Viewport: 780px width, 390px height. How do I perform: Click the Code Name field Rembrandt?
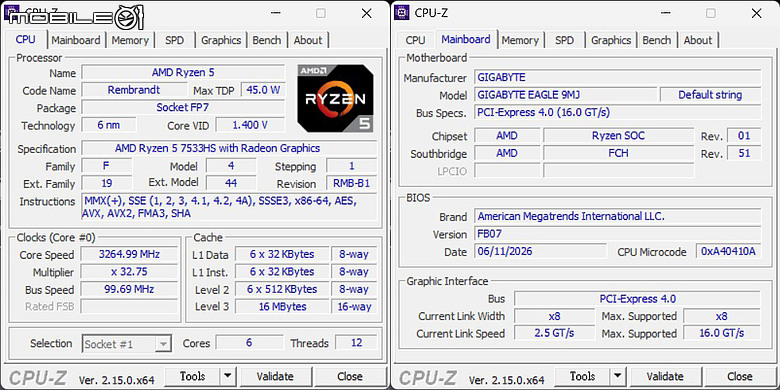coord(134,90)
